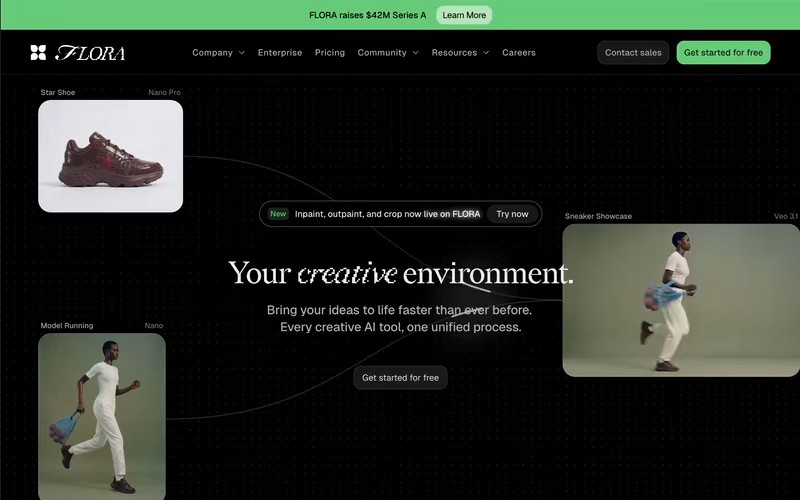
Task: Click the Sneaker Showcase label
Action: pos(598,216)
